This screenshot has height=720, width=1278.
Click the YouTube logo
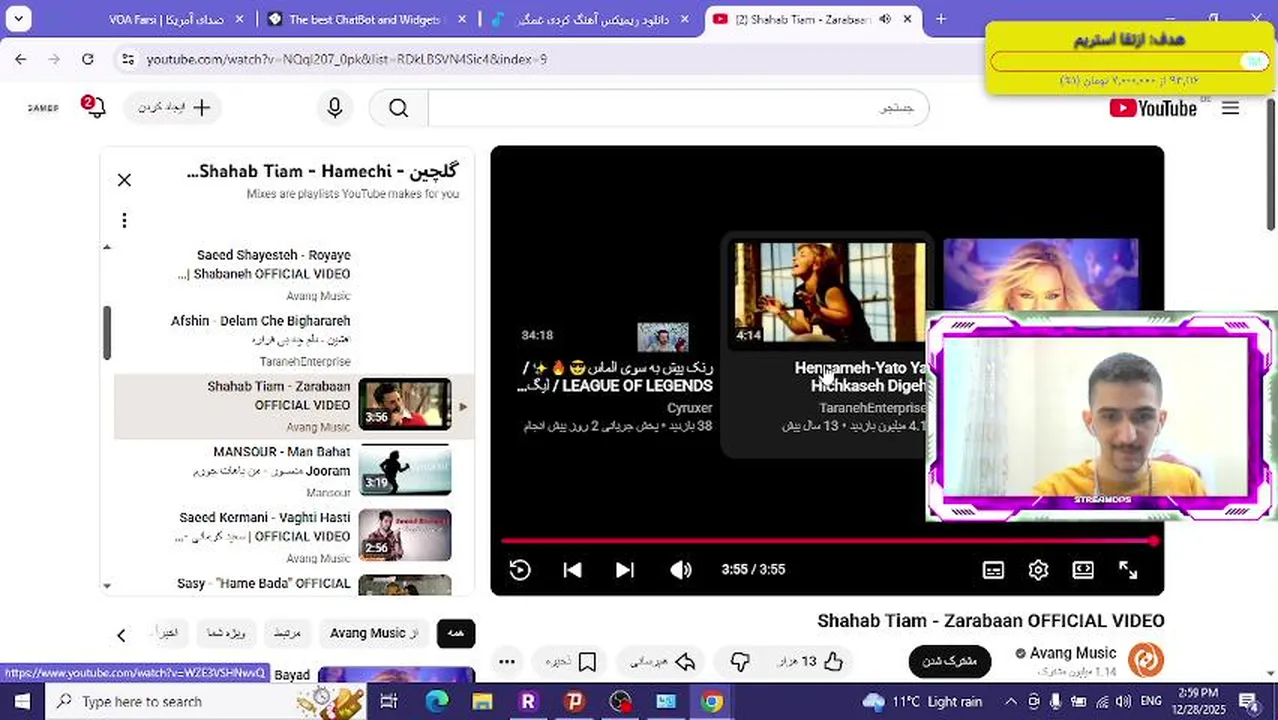(x=1153, y=108)
